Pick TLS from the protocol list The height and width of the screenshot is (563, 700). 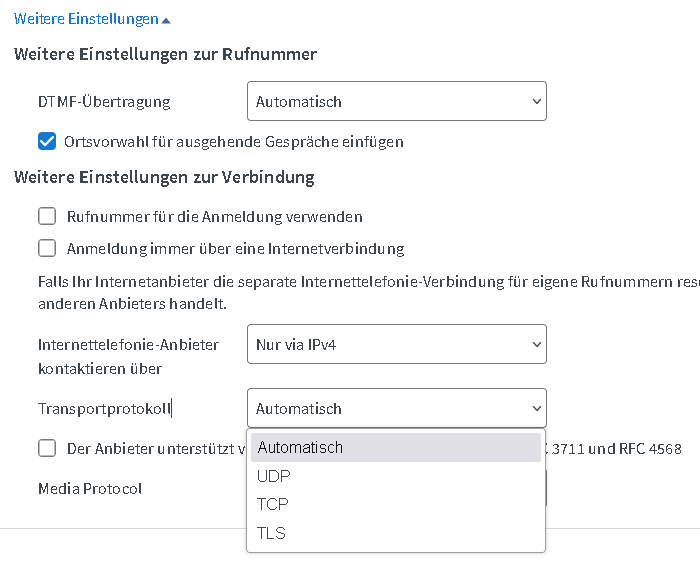click(271, 533)
